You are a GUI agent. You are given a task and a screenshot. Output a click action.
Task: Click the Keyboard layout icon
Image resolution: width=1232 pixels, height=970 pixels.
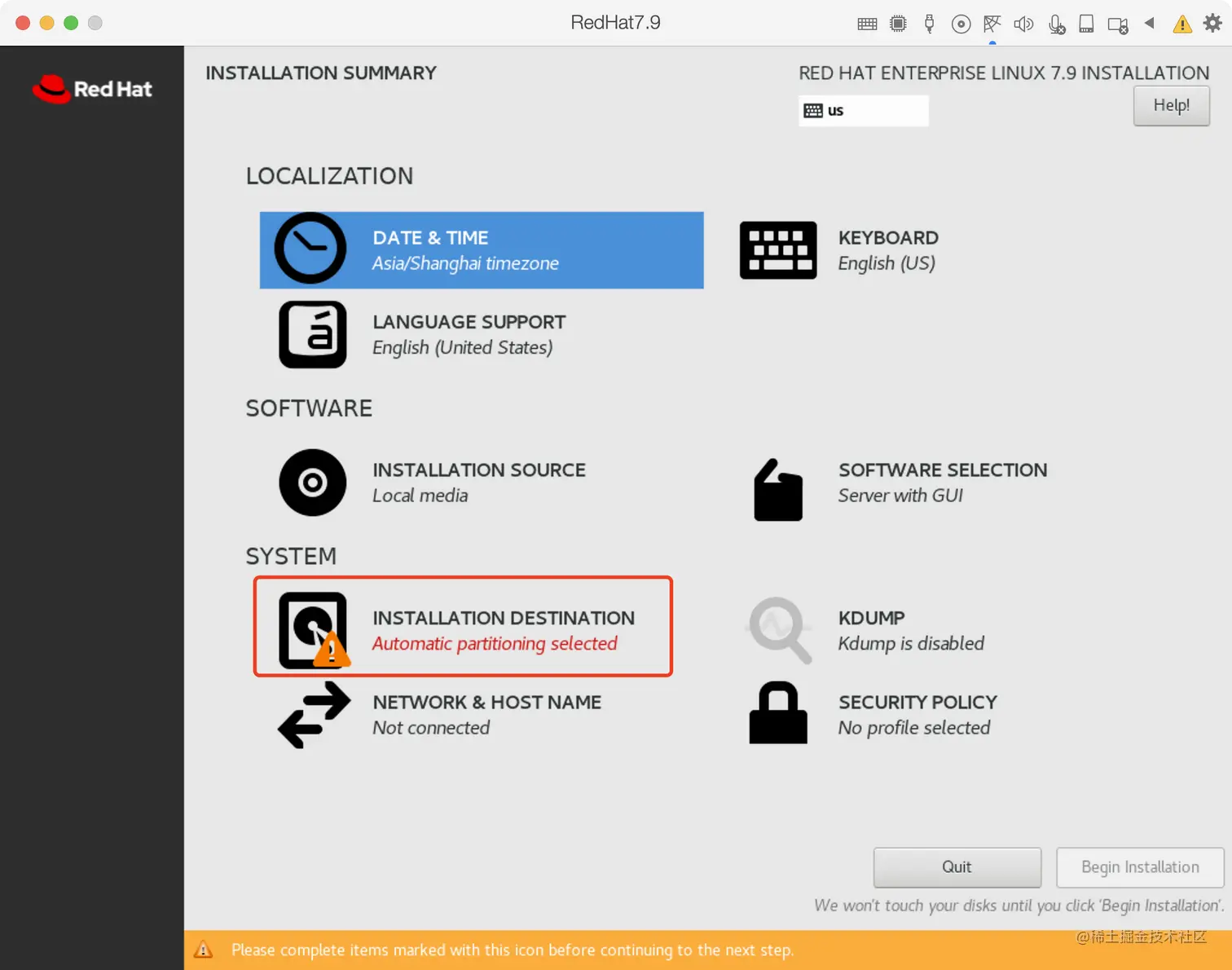(x=778, y=250)
